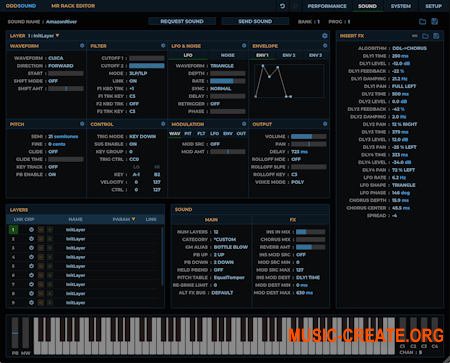Toggle KEY TRACK value OFF
Viewport: 450px width, 363px height.
tap(53, 167)
